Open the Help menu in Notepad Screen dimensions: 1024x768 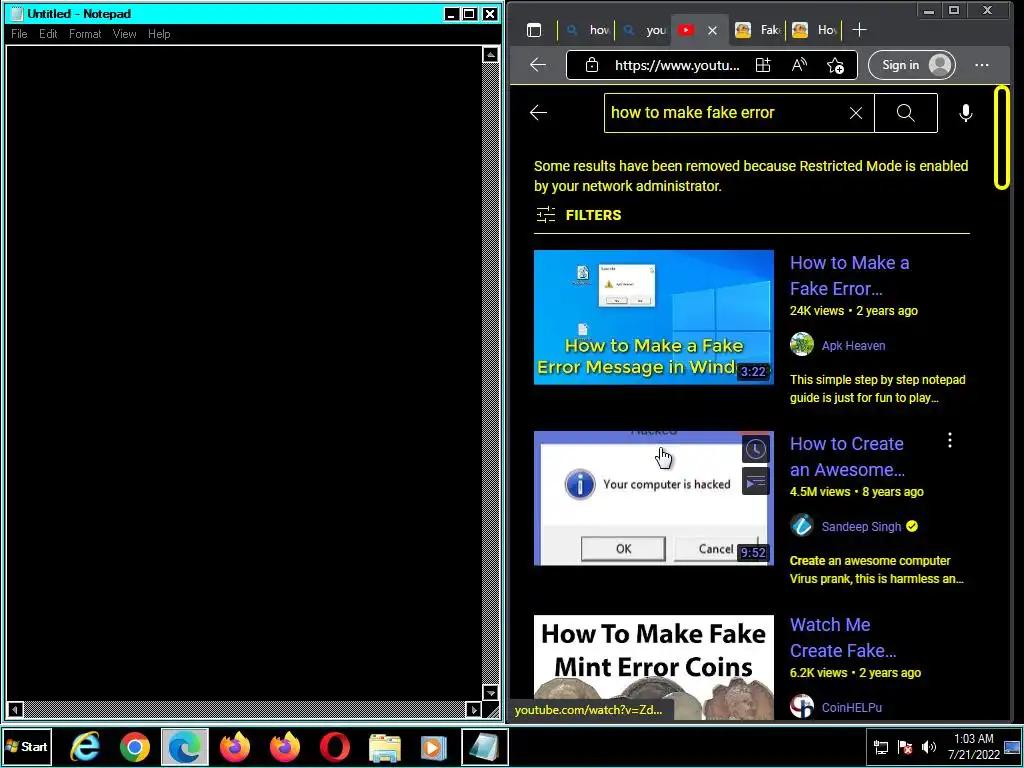pos(159,34)
